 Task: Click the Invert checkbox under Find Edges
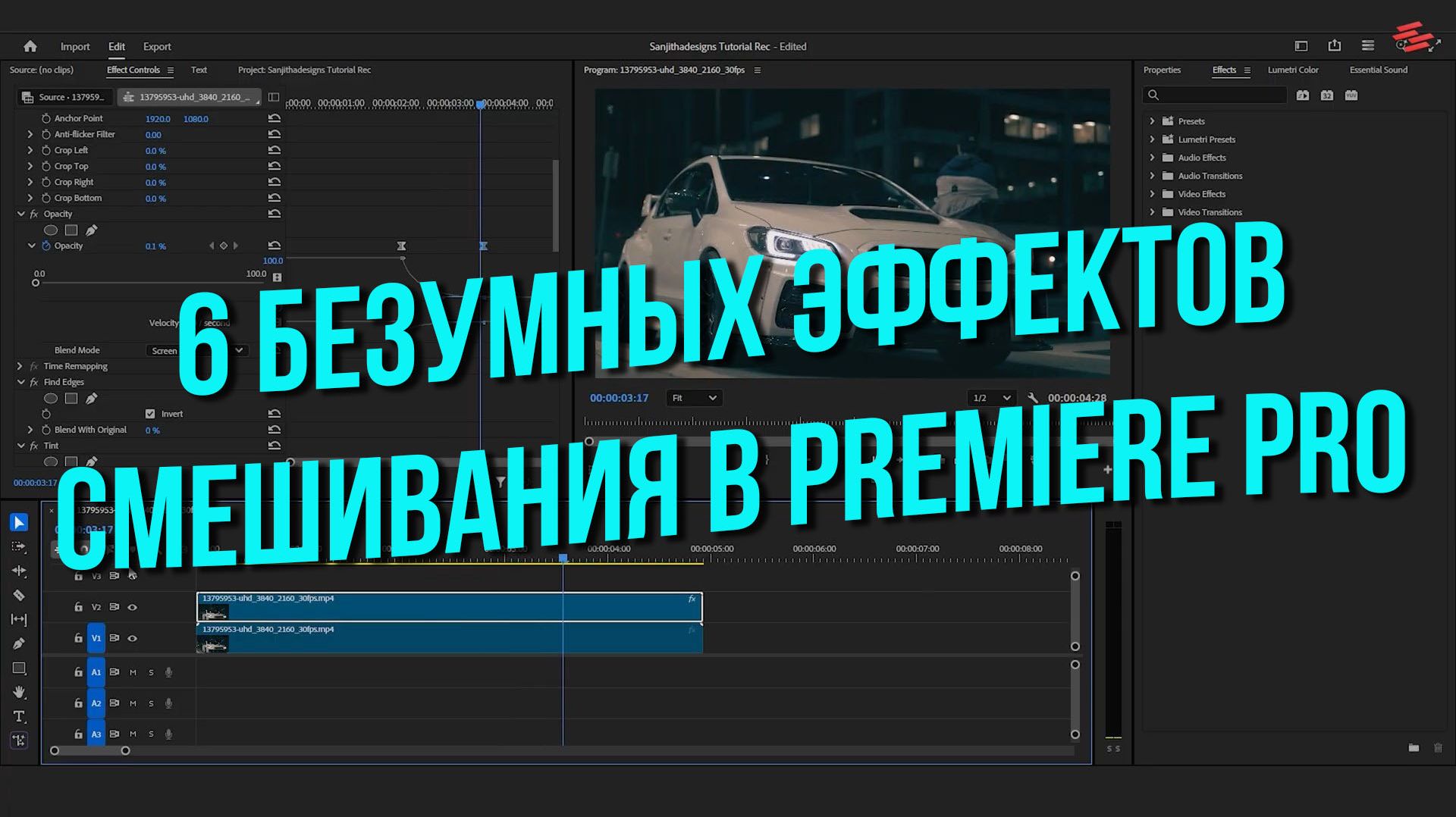coord(149,414)
